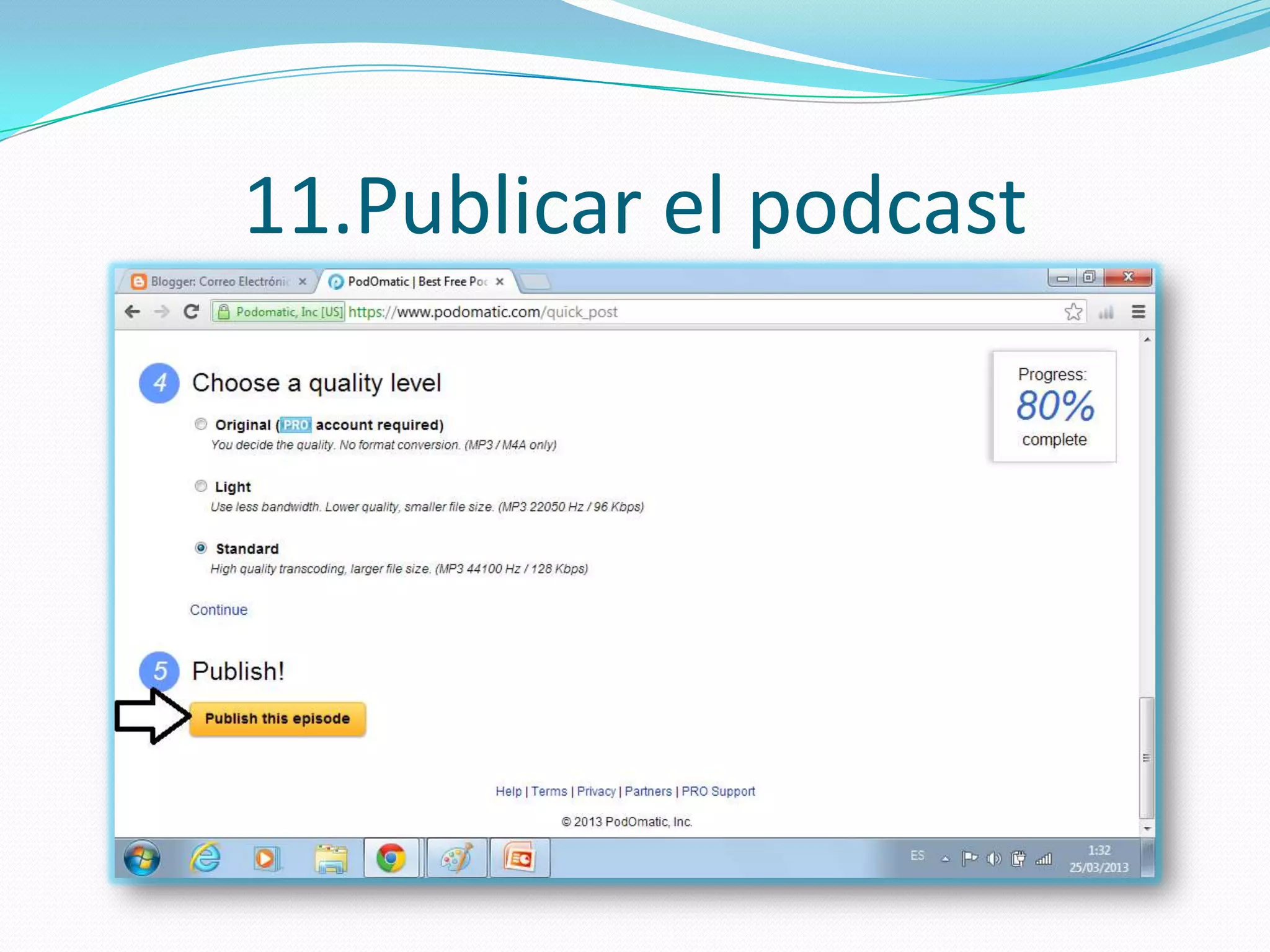The image size is (1270, 952).
Task: Select the Light quality radio button
Action: [200, 486]
